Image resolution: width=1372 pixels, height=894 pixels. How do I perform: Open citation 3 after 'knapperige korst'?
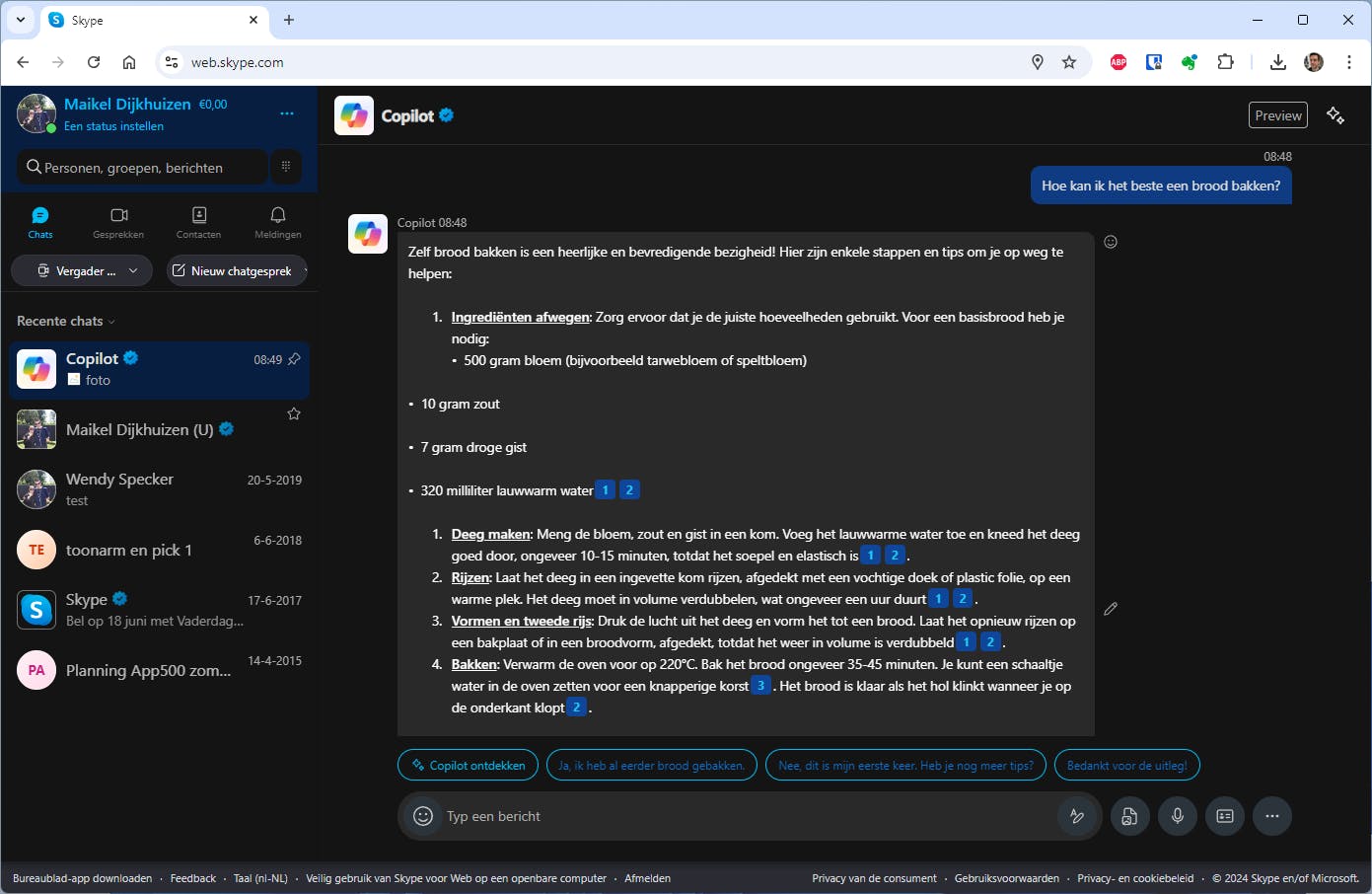[760, 686]
